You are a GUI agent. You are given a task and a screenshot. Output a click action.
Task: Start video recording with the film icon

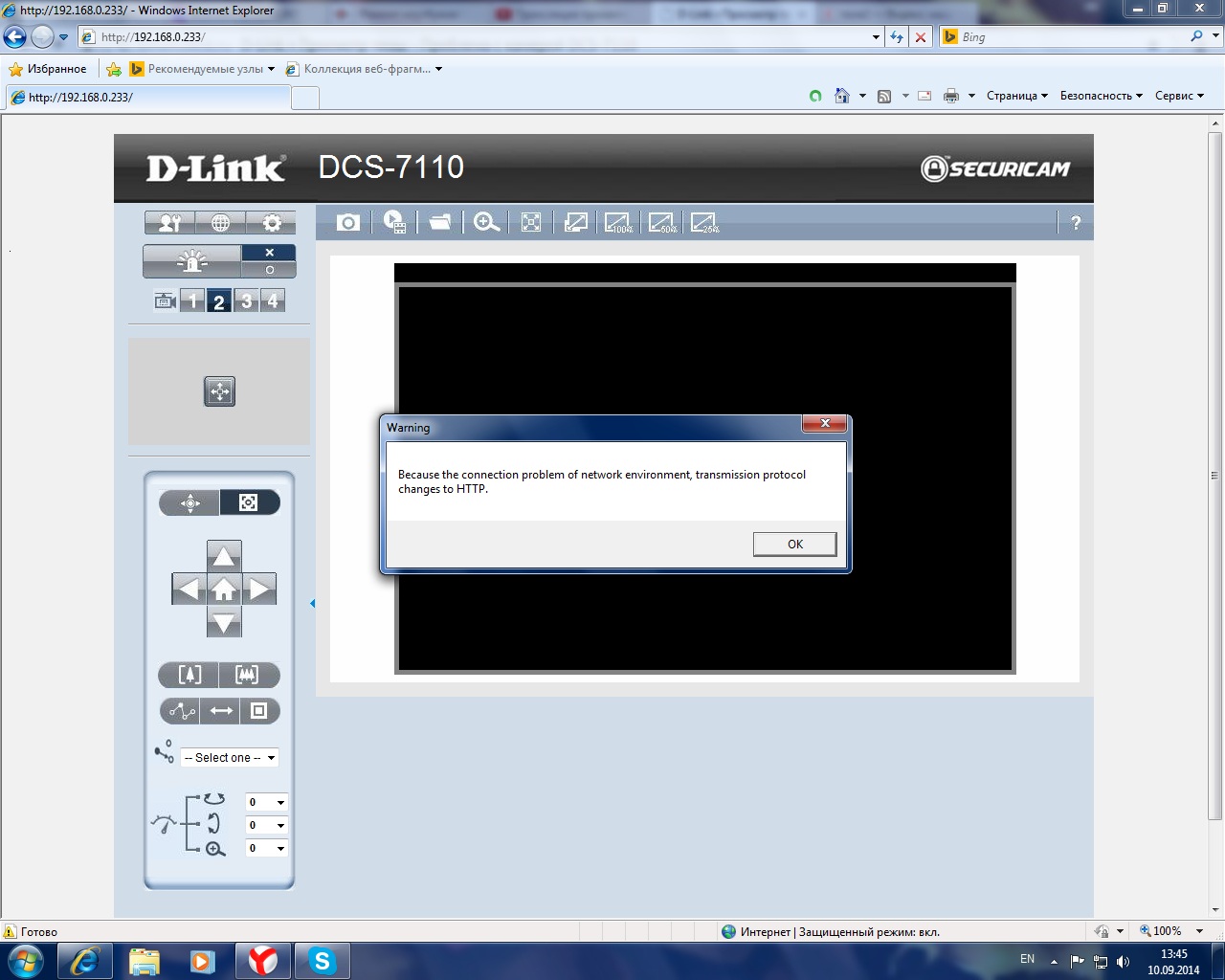[394, 222]
